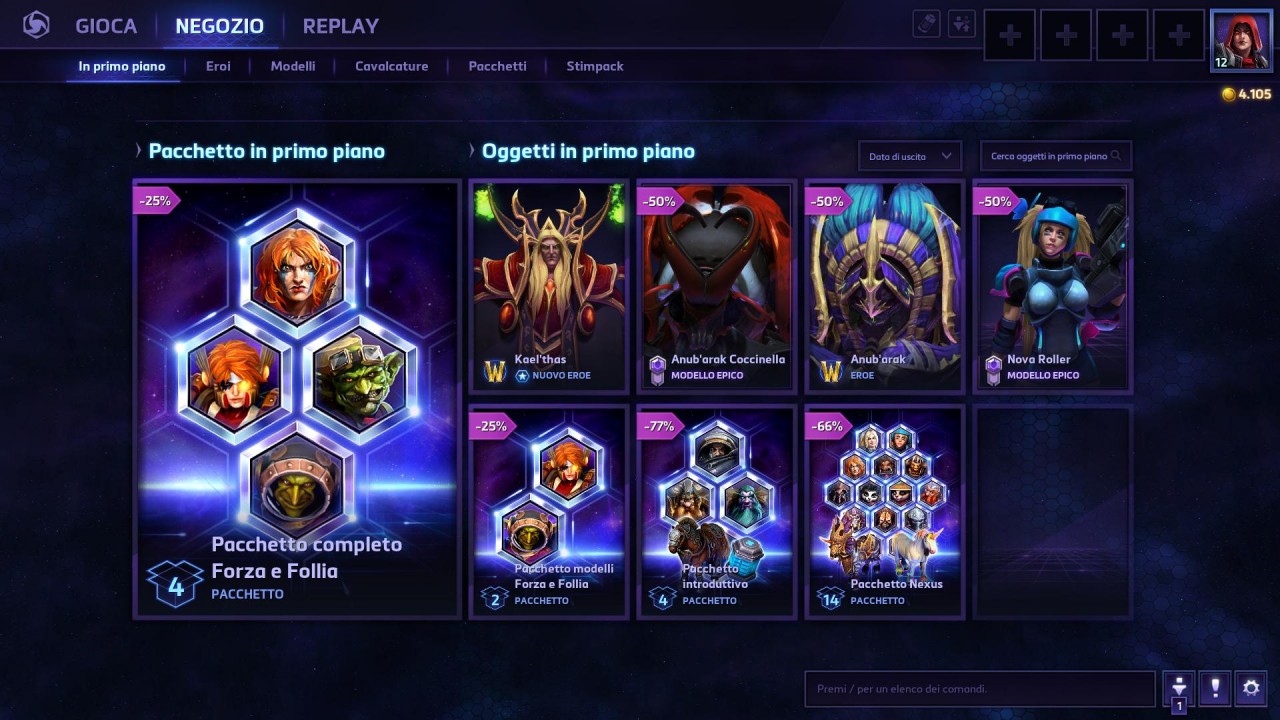Click the magnifier icon in search field
The height and width of the screenshot is (720, 1280).
[x=1117, y=156]
